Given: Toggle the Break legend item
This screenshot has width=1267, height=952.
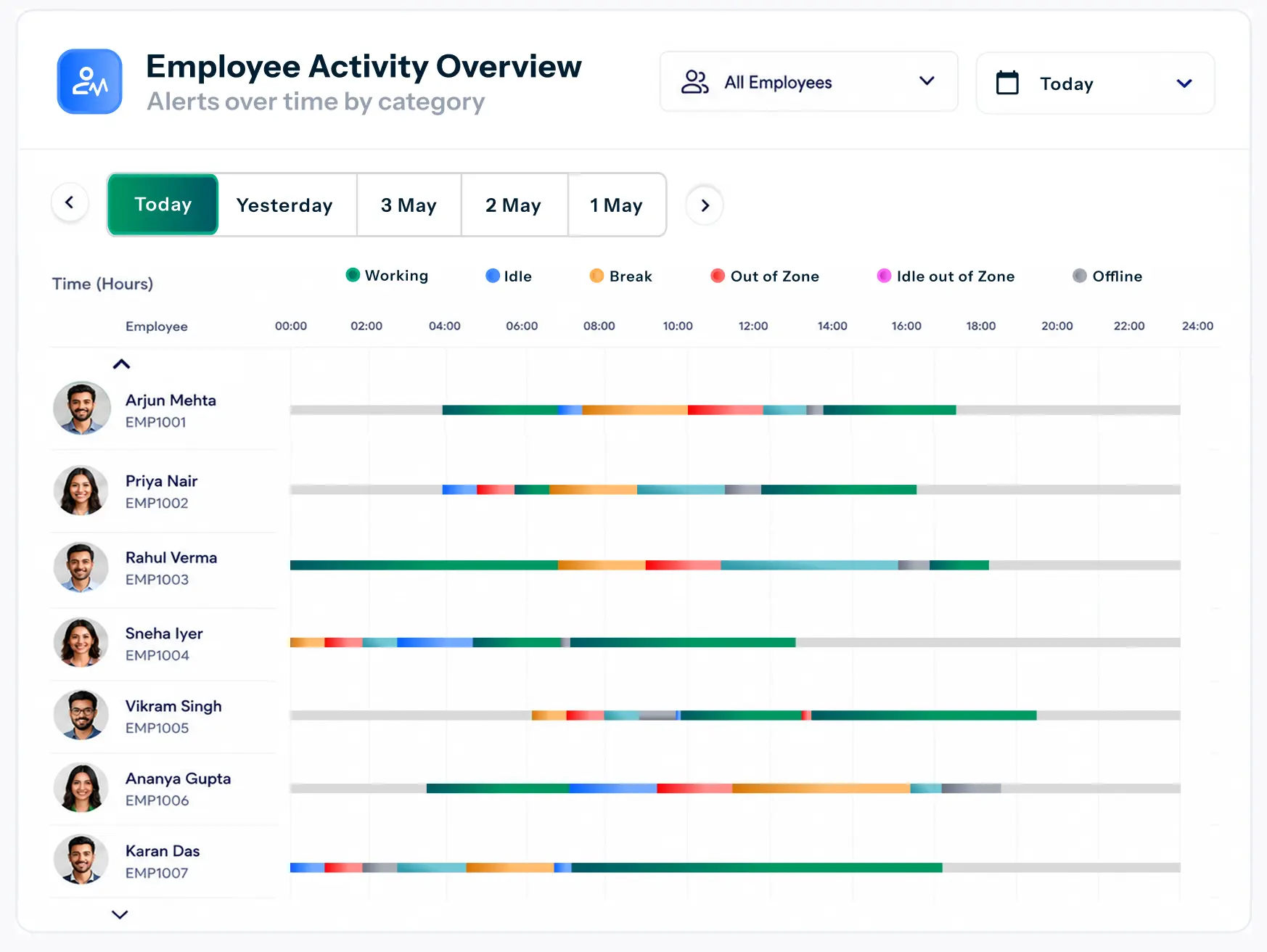Looking at the screenshot, I should 621,276.
